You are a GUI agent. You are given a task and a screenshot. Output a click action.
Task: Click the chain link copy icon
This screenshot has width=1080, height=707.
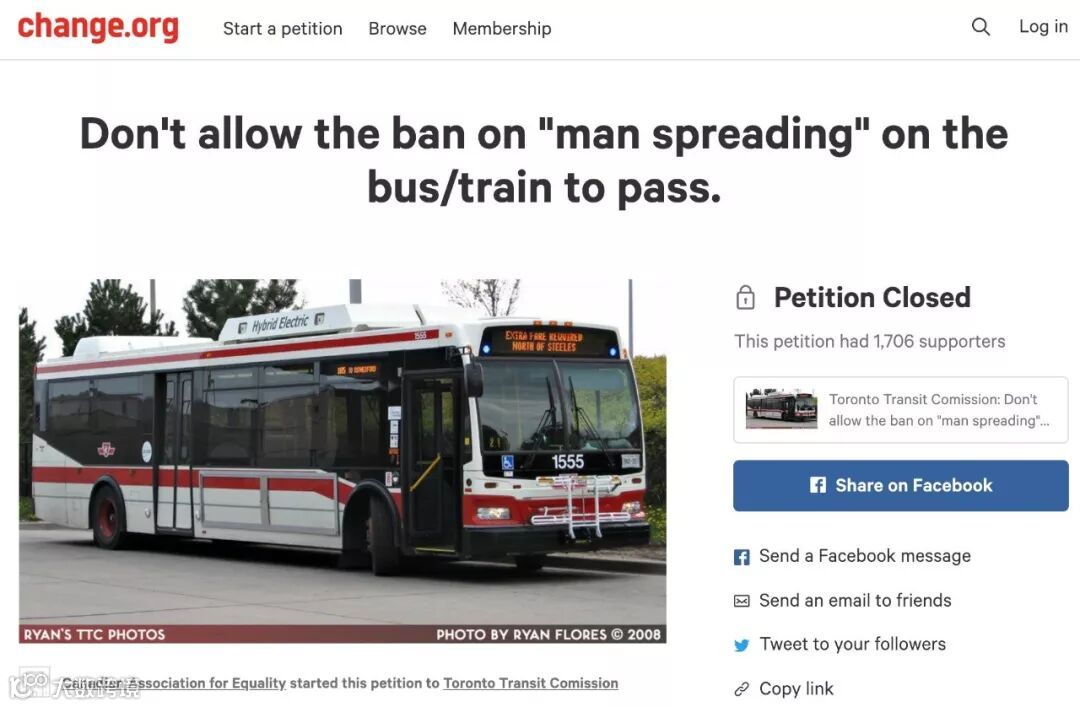742,689
